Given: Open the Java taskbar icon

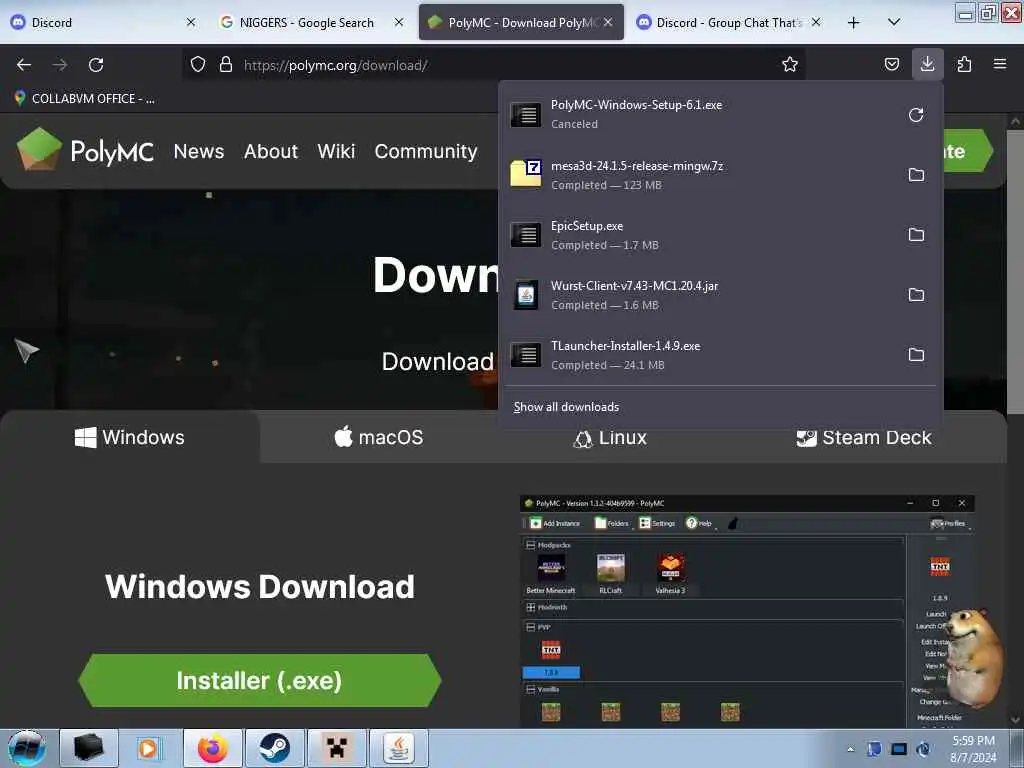Looking at the screenshot, I should (398, 748).
